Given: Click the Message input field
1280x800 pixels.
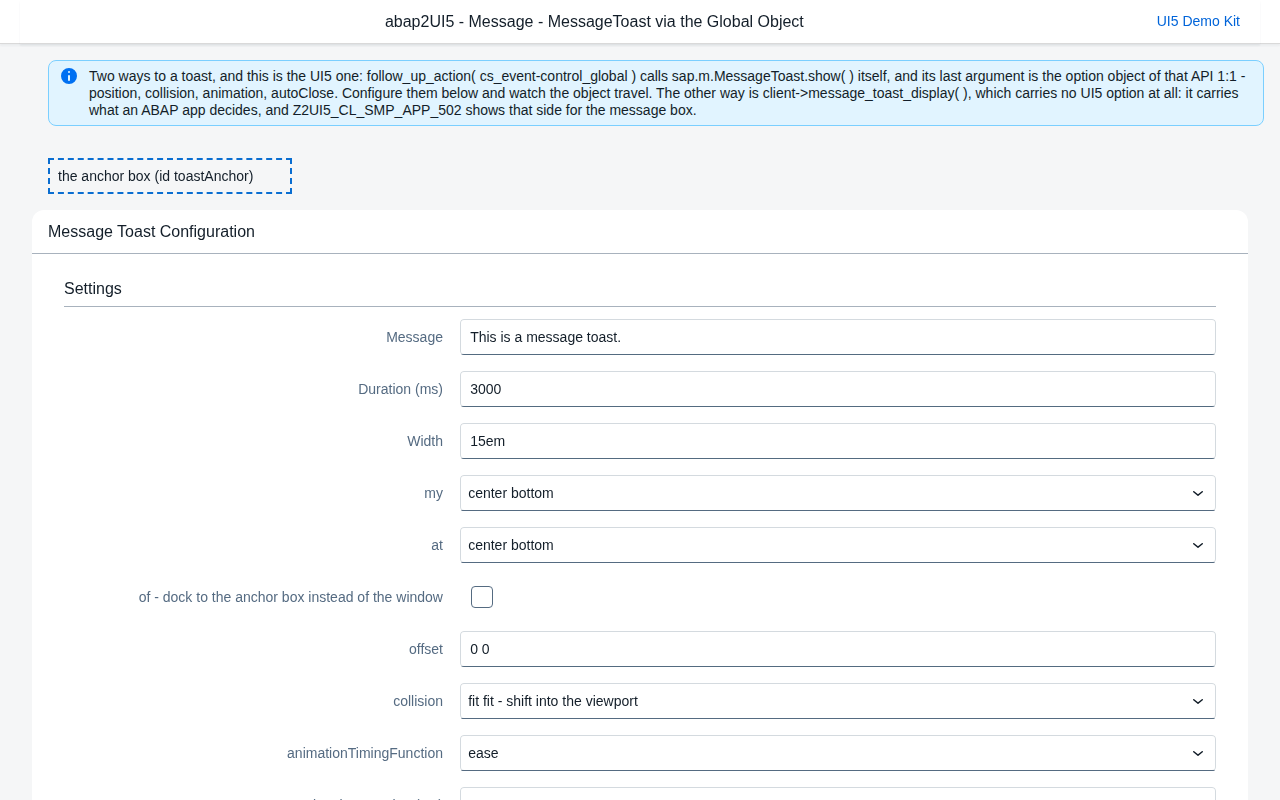Looking at the screenshot, I should (838, 337).
